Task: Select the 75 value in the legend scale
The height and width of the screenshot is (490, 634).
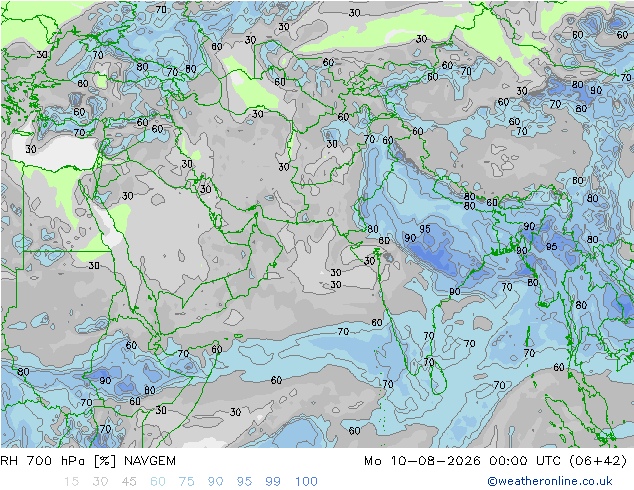Action: tap(186, 482)
